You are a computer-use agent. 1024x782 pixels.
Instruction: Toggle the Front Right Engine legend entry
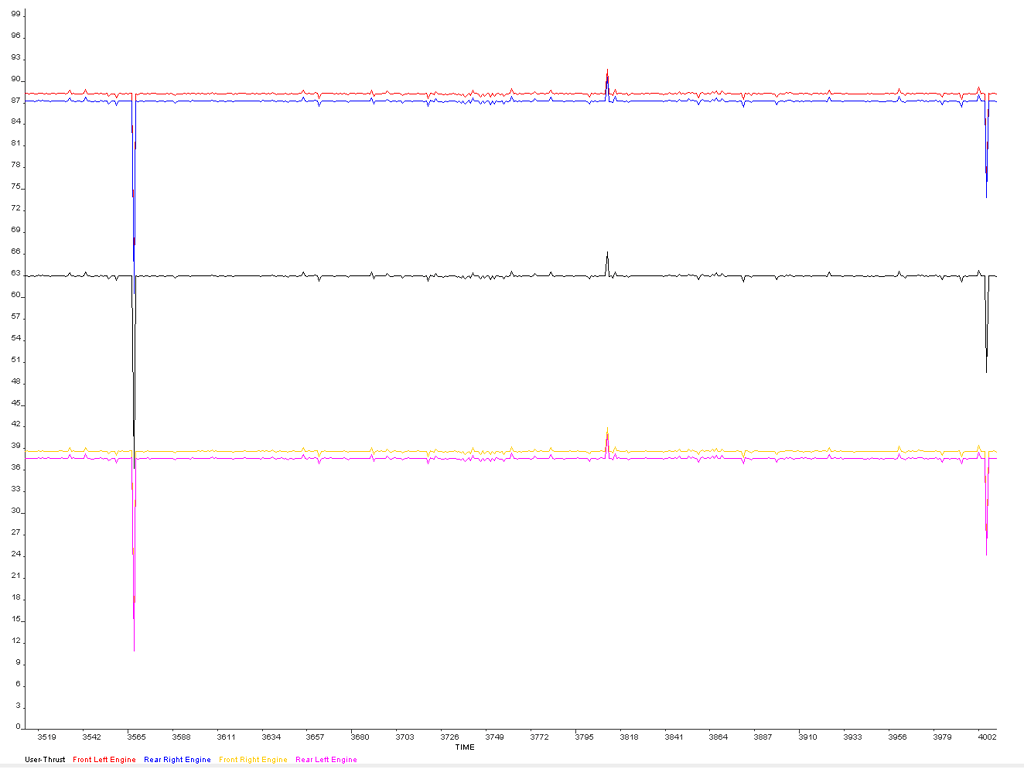pyautogui.click(x=252, y=760)
